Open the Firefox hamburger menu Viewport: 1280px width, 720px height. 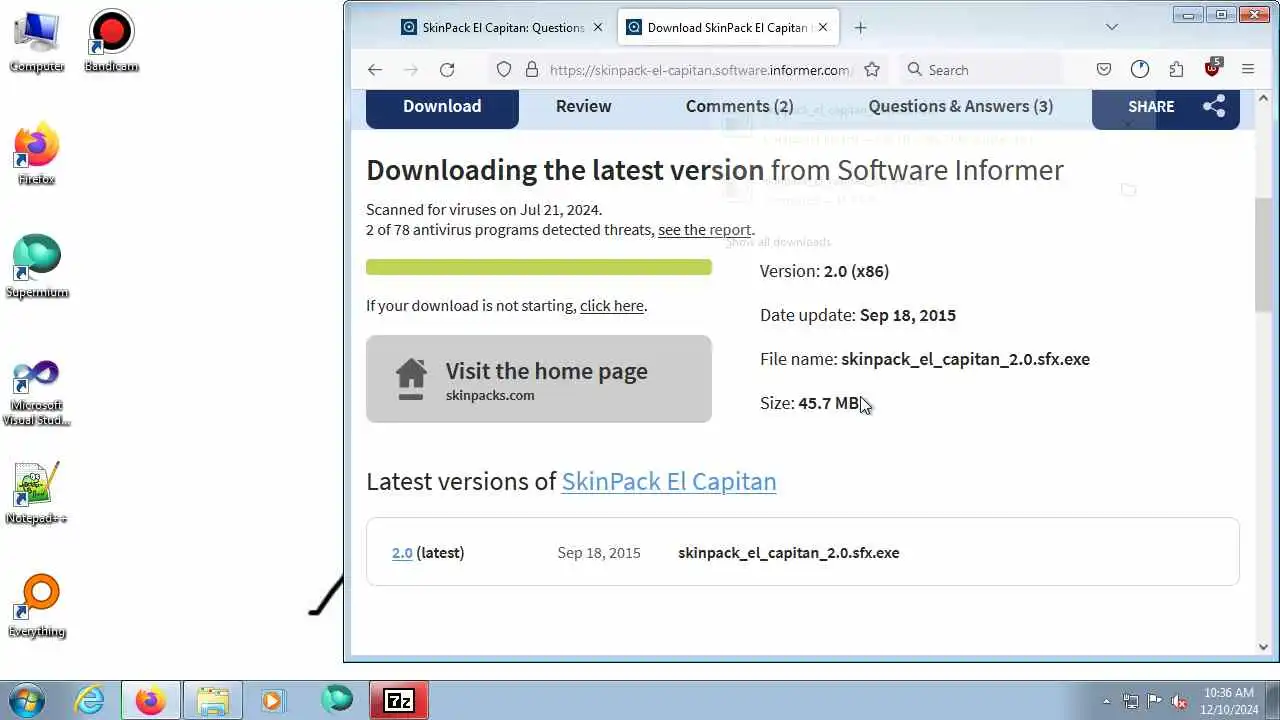(1248, 69)
